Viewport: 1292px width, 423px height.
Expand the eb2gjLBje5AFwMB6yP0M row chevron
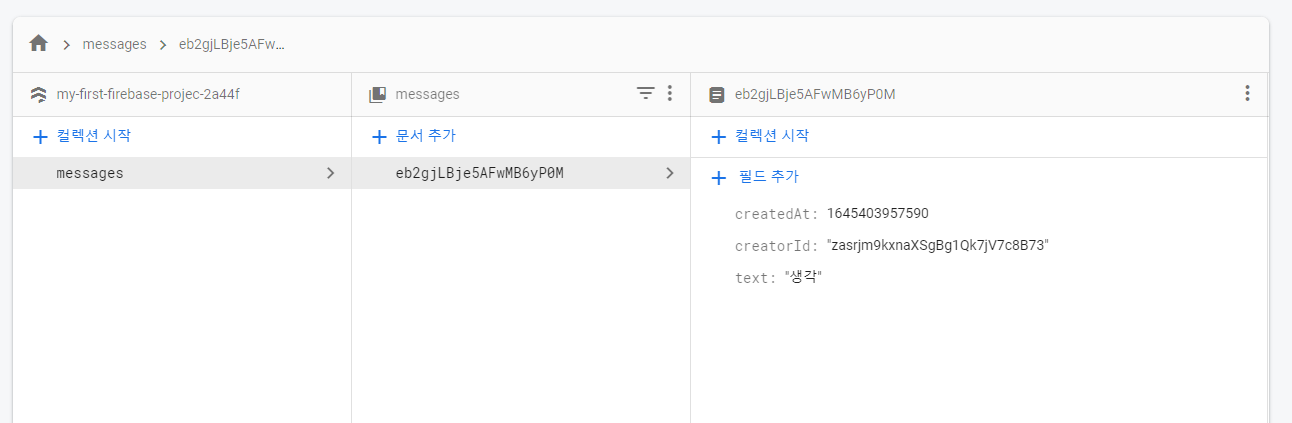click(670, 173)
